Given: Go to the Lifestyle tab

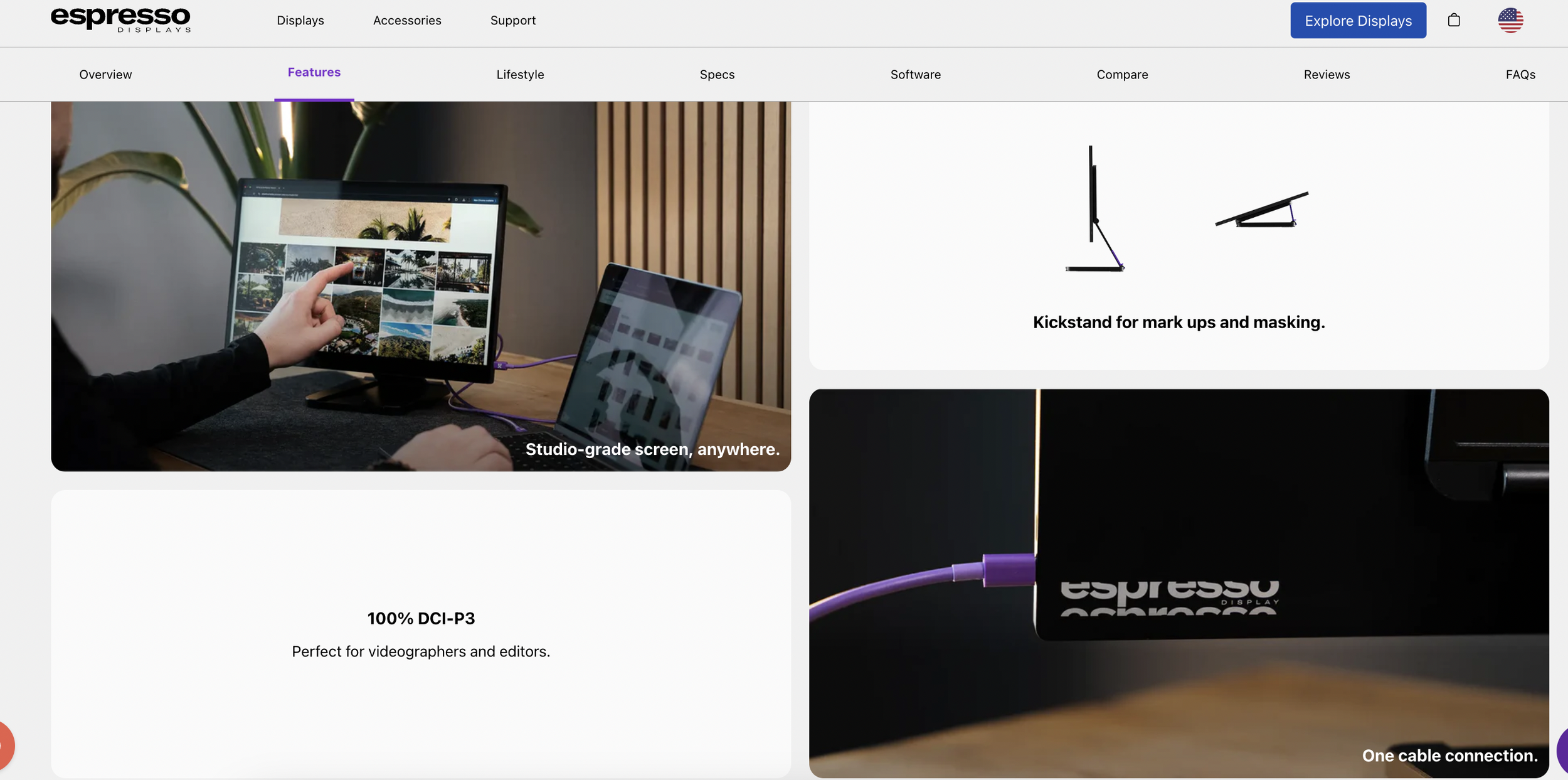Looking at the screenshot, I should [520, 74].
